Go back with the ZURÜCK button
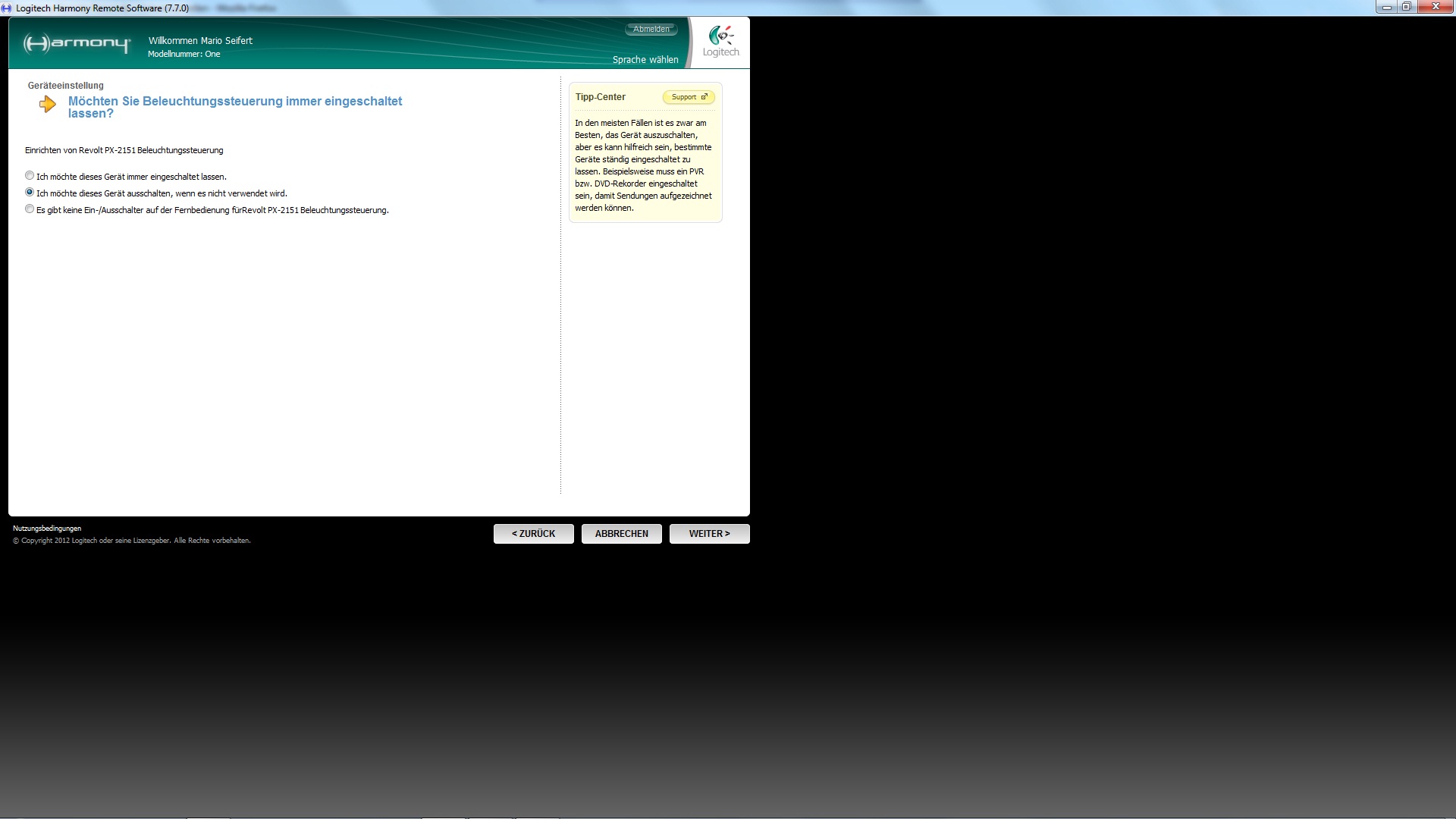Viewport: 1456px width, 819px height. tap(533, 534)
